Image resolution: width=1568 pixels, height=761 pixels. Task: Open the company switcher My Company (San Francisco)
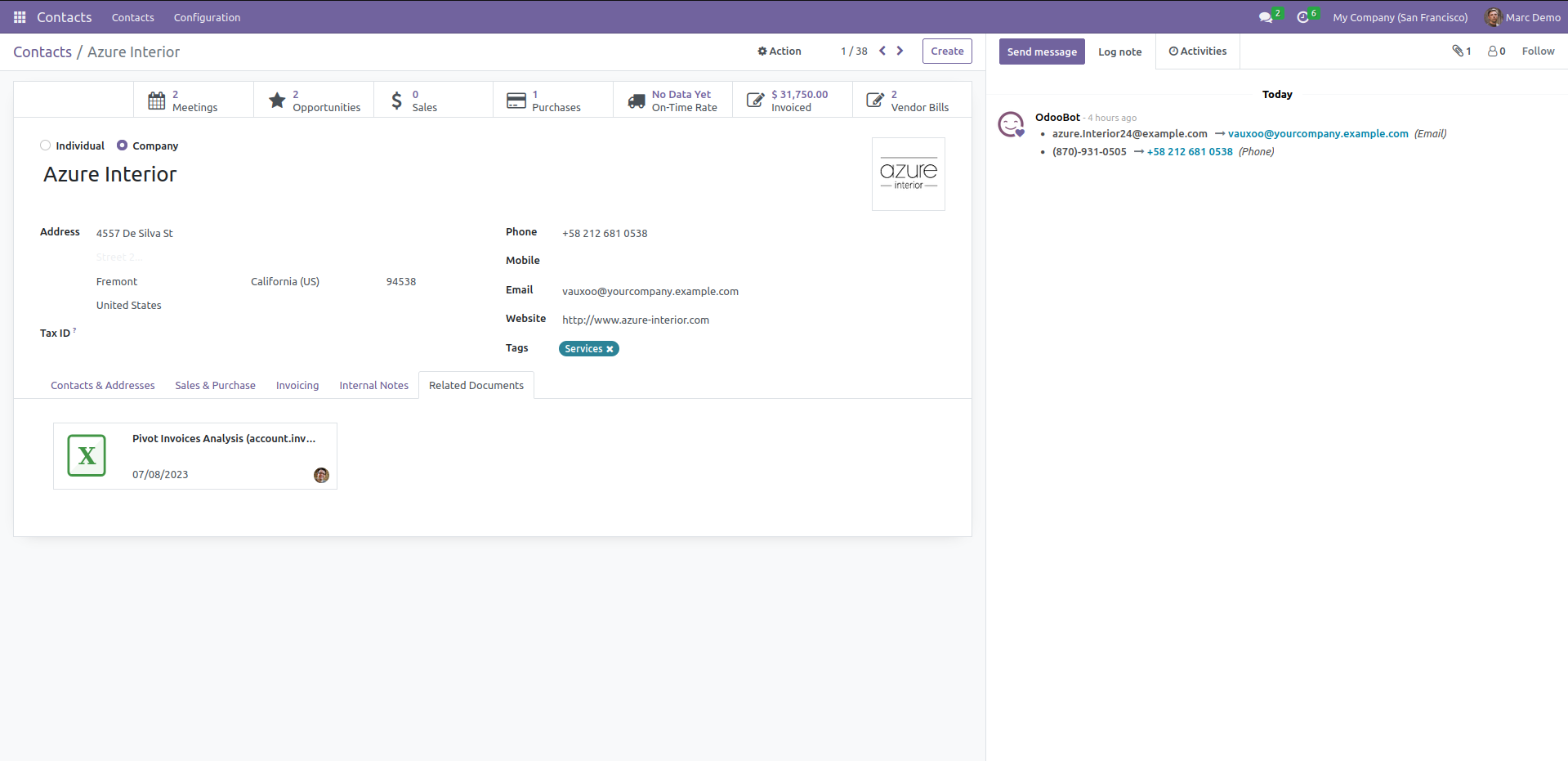pos(1400,17)
